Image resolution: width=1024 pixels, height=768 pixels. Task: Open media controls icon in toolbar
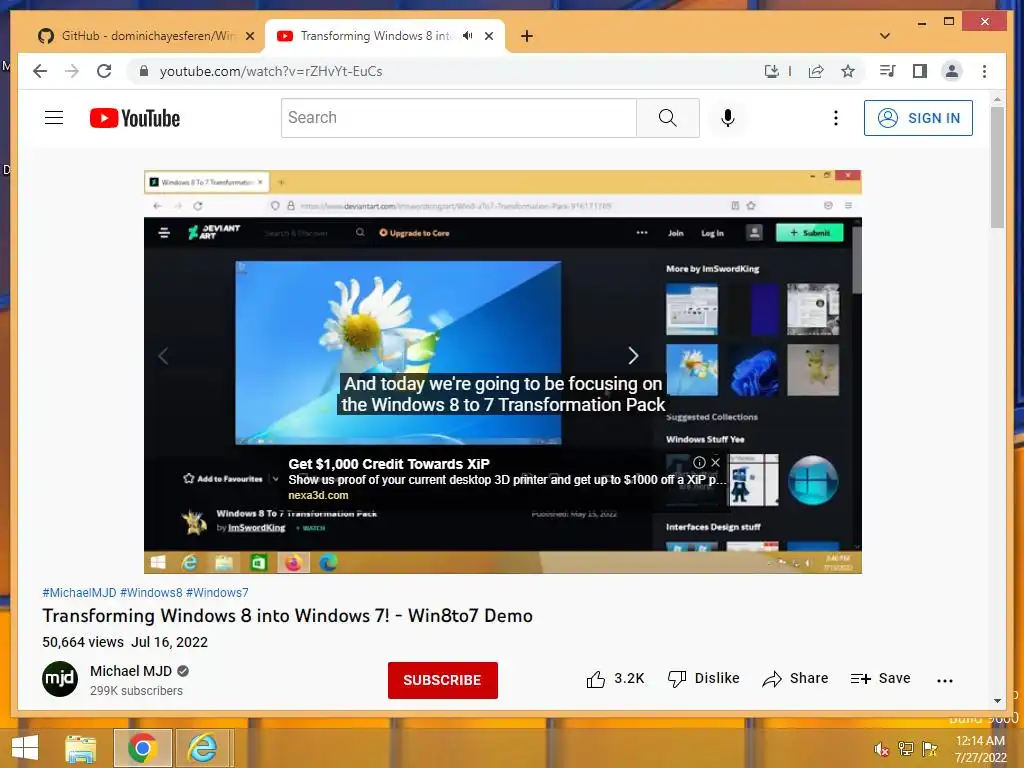point(887,71)
